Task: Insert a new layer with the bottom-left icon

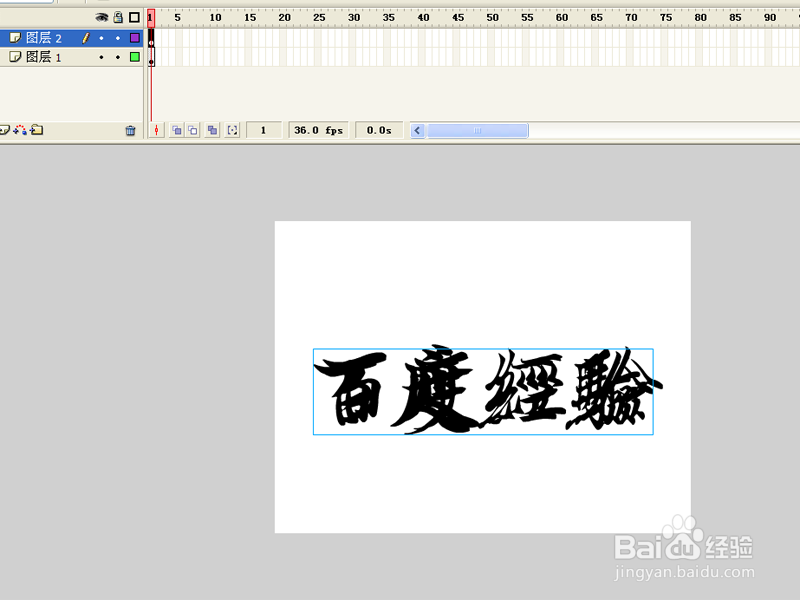Action: point(5,130)
